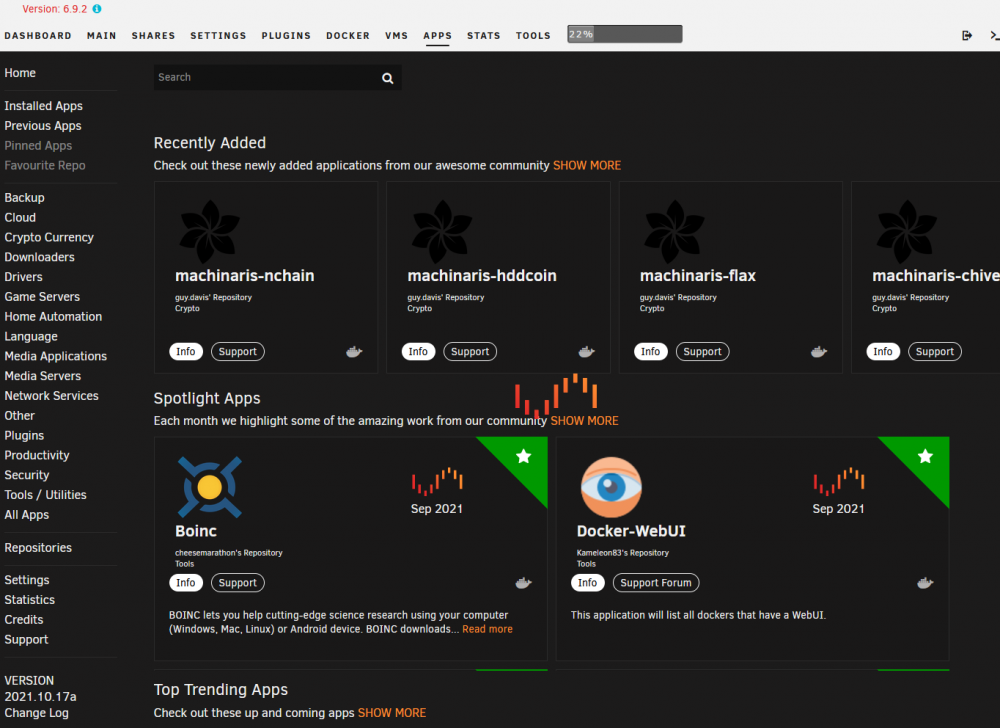Open the Plugins tab
The image size is (1000, 728).
coord(286,36)
